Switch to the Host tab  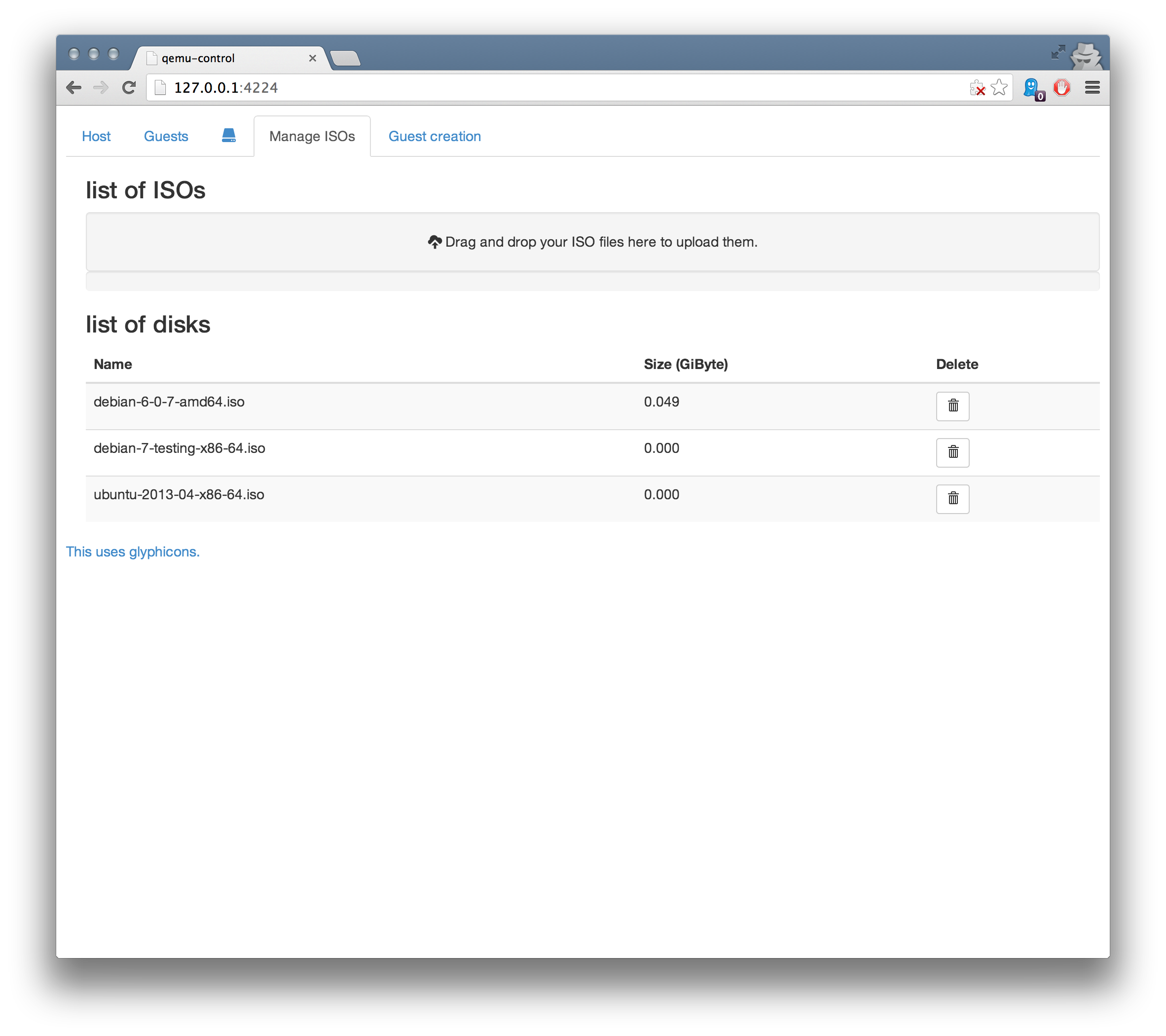(96, 136)
